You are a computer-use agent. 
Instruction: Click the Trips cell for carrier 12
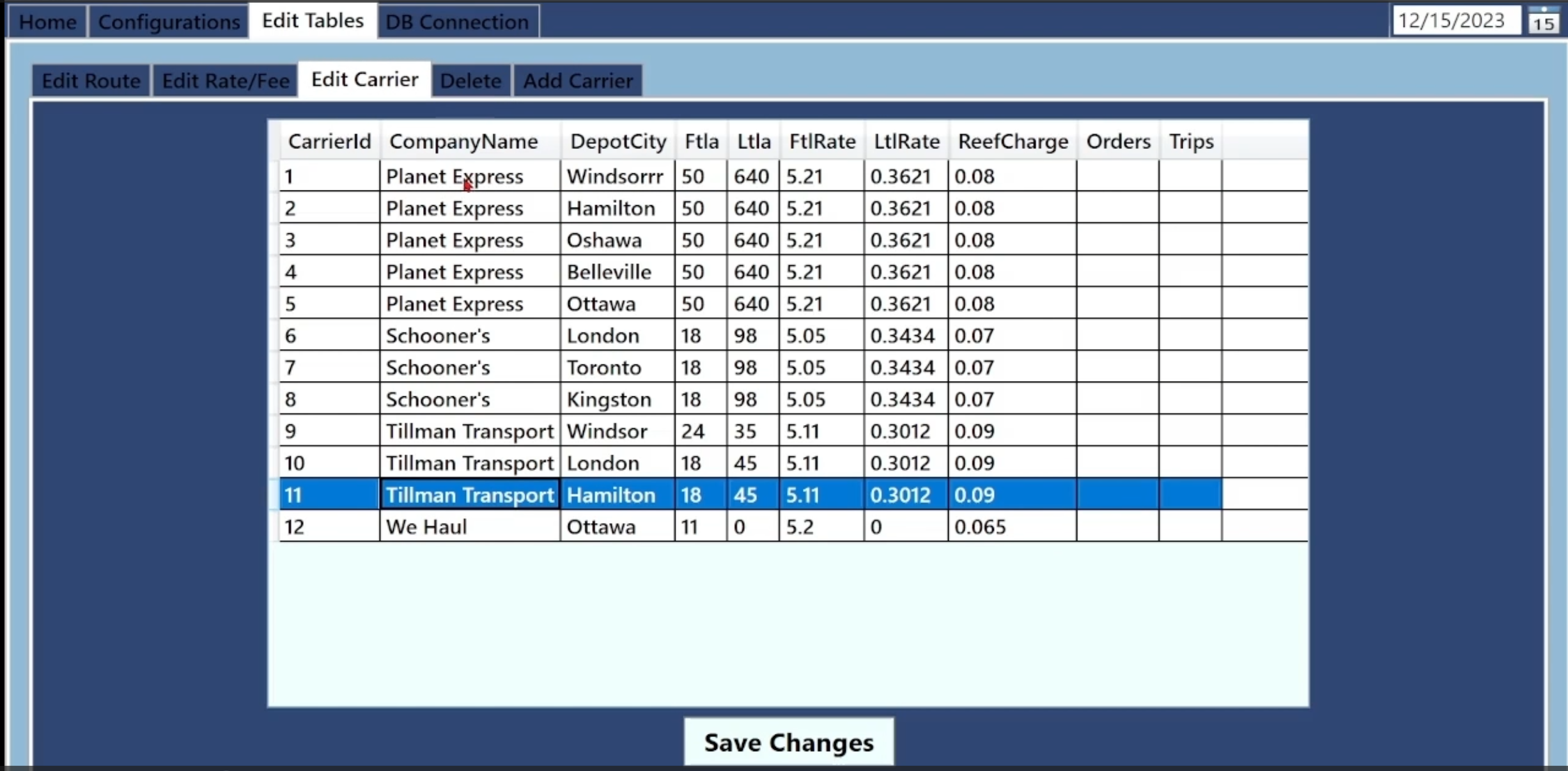[1190, 527]
